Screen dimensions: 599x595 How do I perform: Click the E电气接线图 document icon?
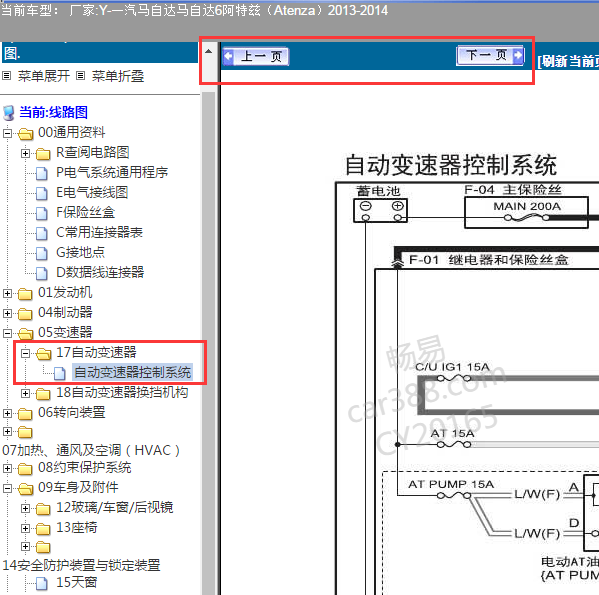[x=42, y=194]
